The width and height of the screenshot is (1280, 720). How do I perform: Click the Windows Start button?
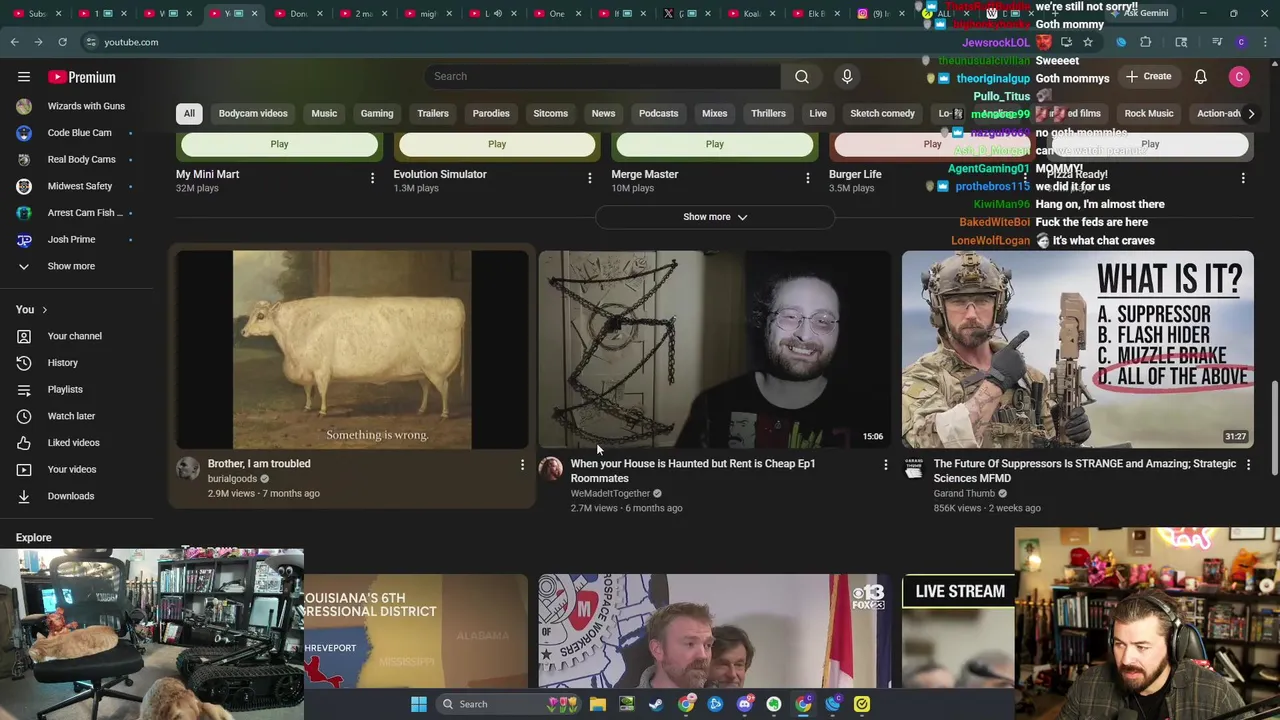419,704
